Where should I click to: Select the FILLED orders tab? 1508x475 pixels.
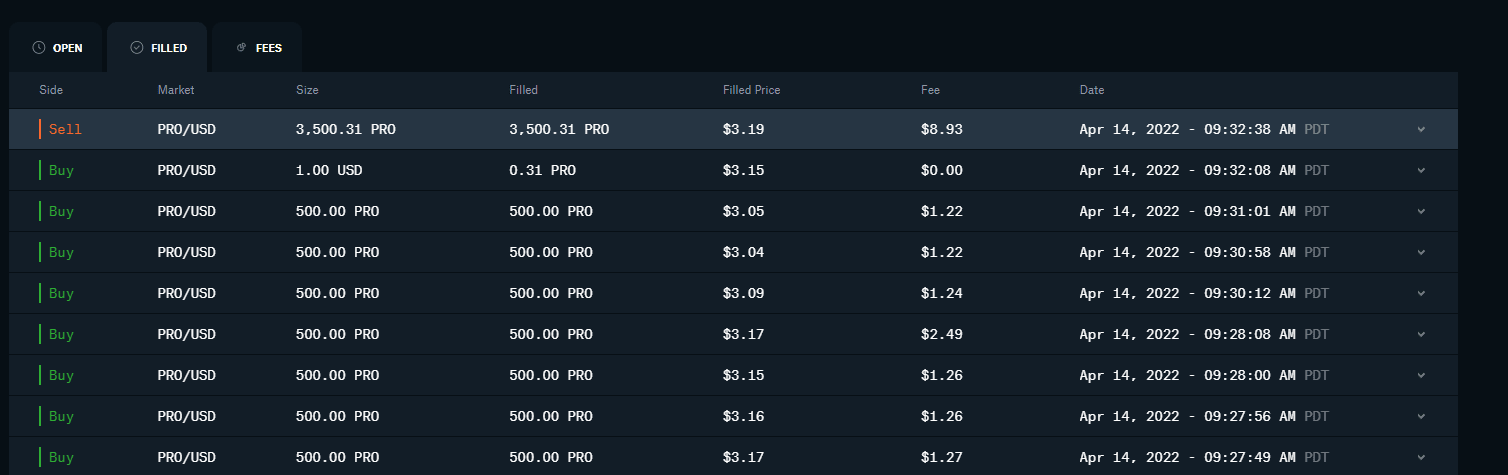point(158,48)
